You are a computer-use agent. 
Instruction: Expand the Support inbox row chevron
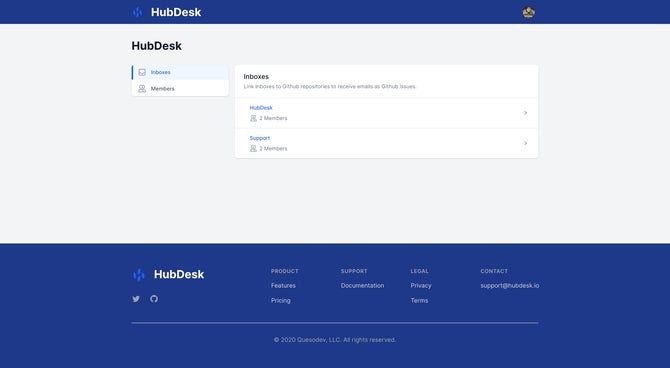point(525,143)
